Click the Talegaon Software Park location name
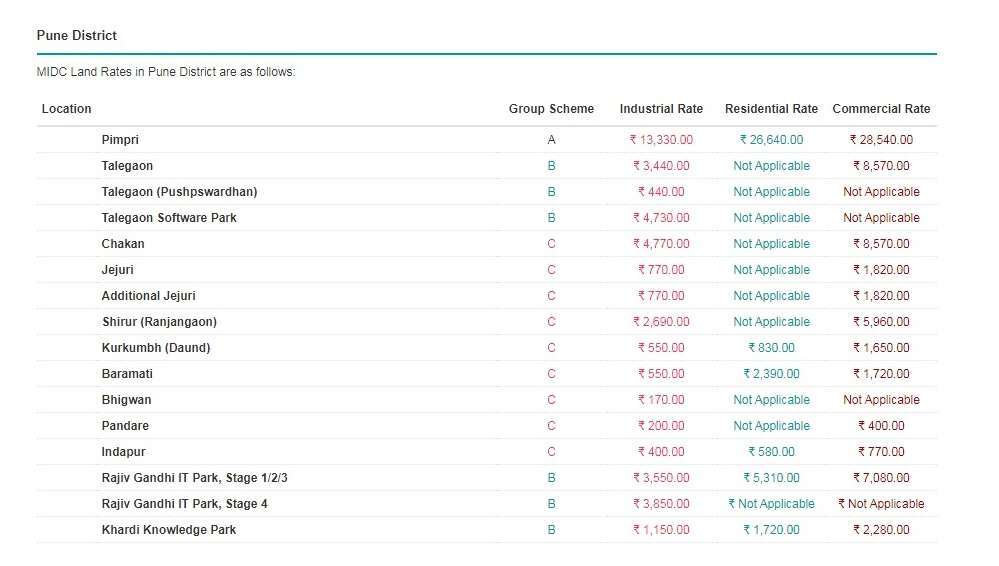The height and width of the screenshot is (566, 999). (169, 218)
